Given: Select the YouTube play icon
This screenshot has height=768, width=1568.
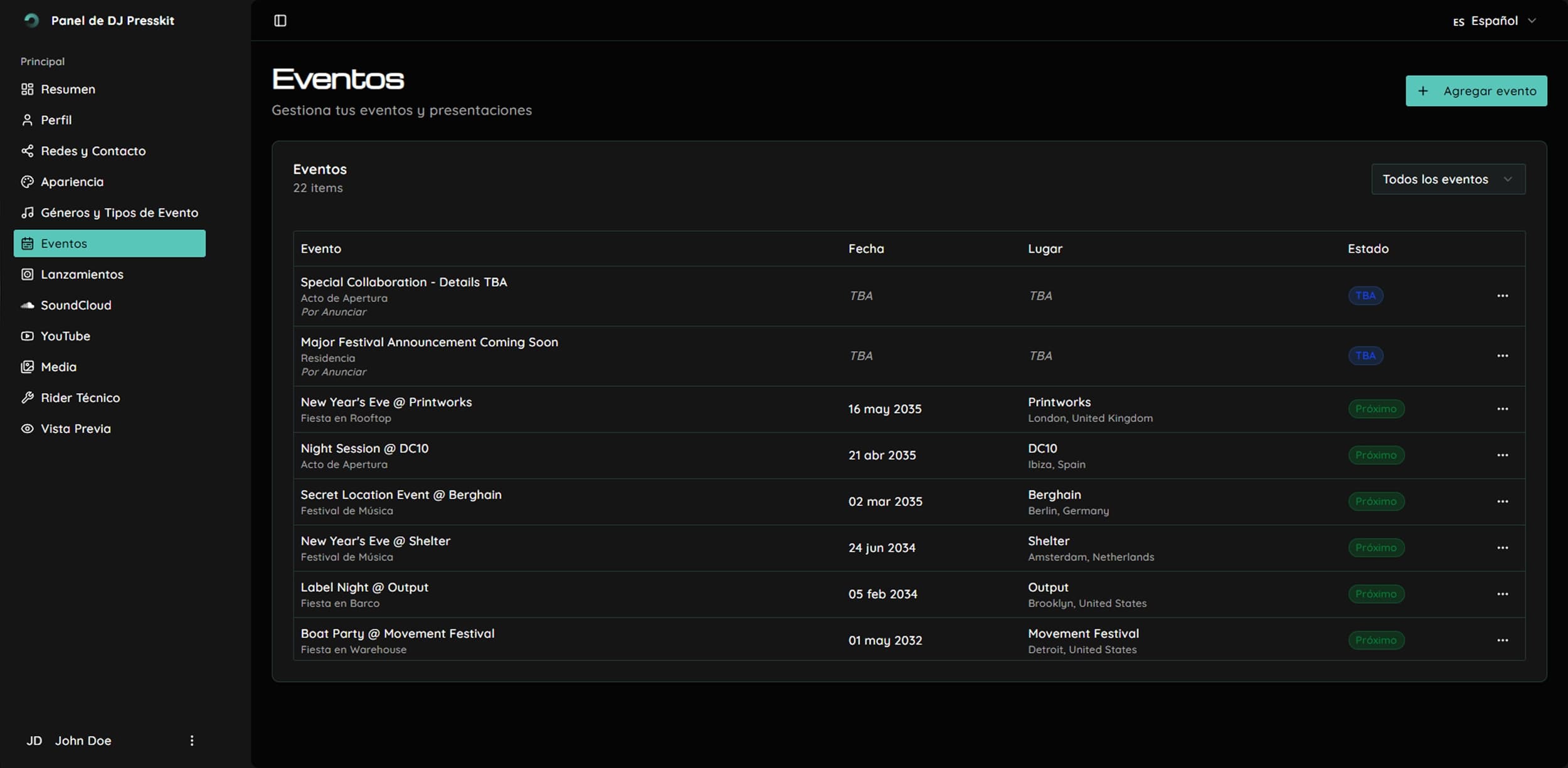Looking at the screenshot, I should [x=27, y=335].
